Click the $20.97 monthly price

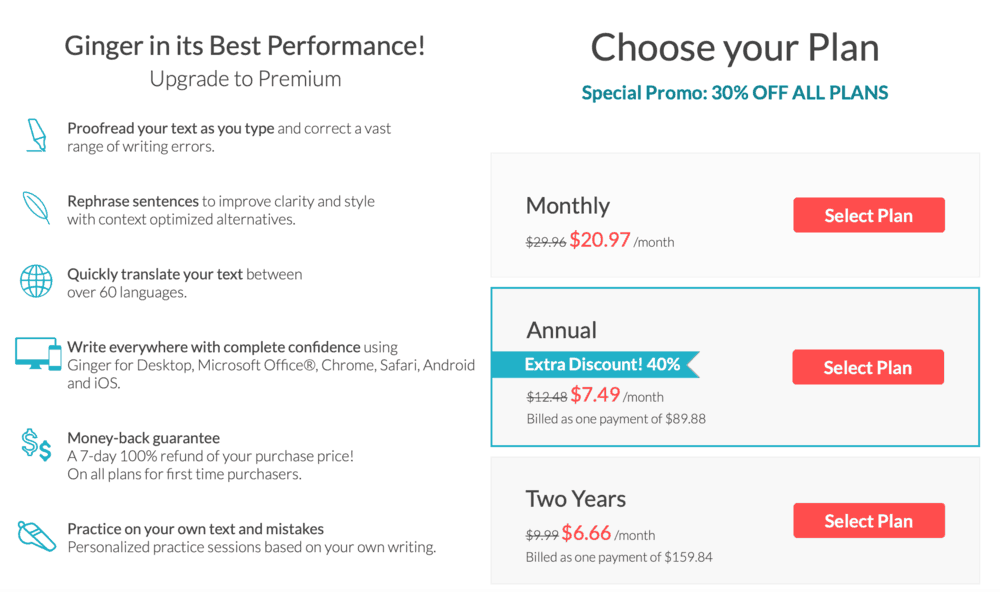[x=600, y=240]
